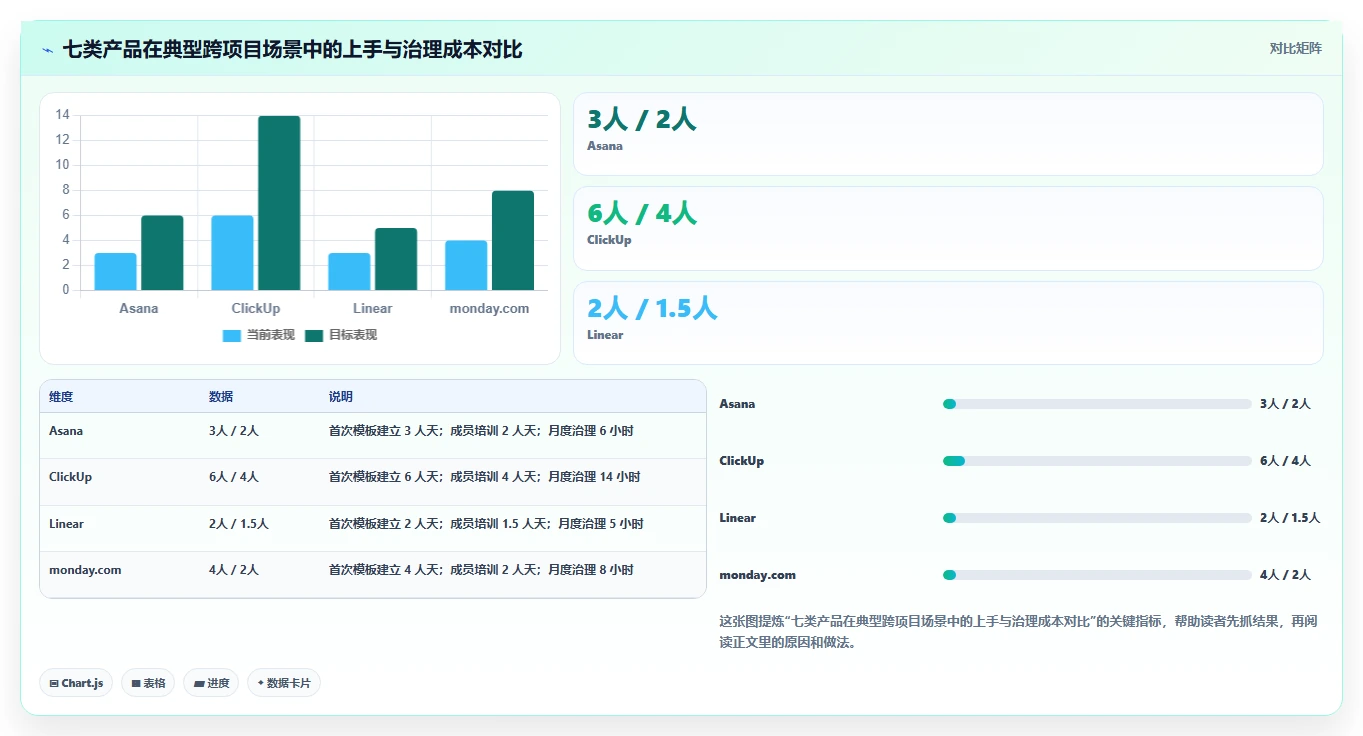Screen dimensions: 1363x736
Task: Click the 14 tick on the y-axis
Action: 63,115
